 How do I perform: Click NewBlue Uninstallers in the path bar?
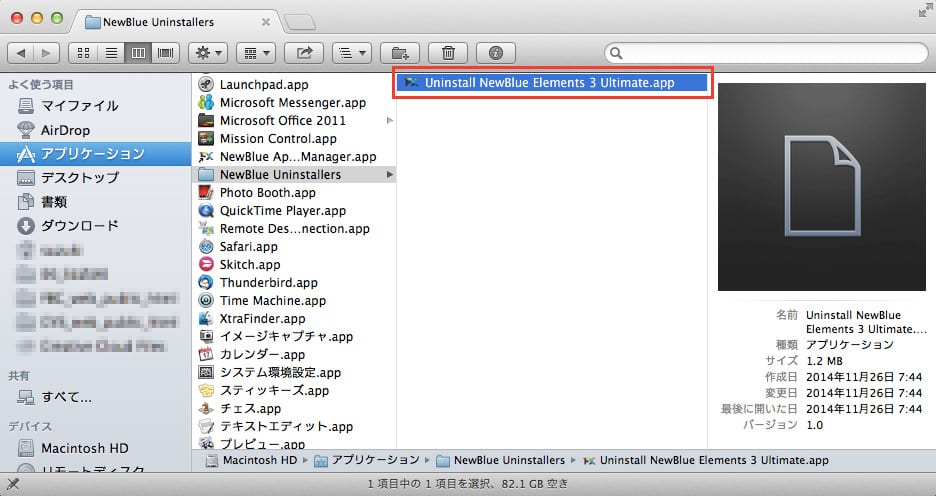point(501,460)
